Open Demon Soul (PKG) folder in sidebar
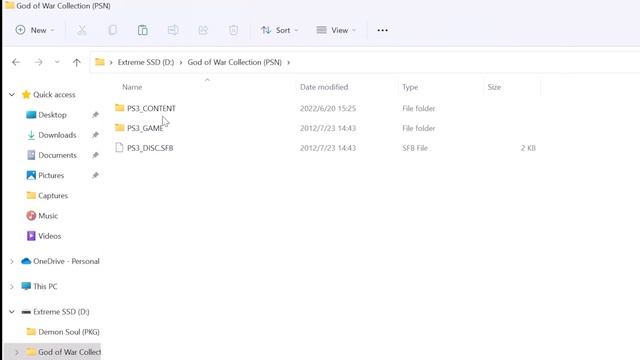Screen dimensions: 640x360 tap(69, 332)
